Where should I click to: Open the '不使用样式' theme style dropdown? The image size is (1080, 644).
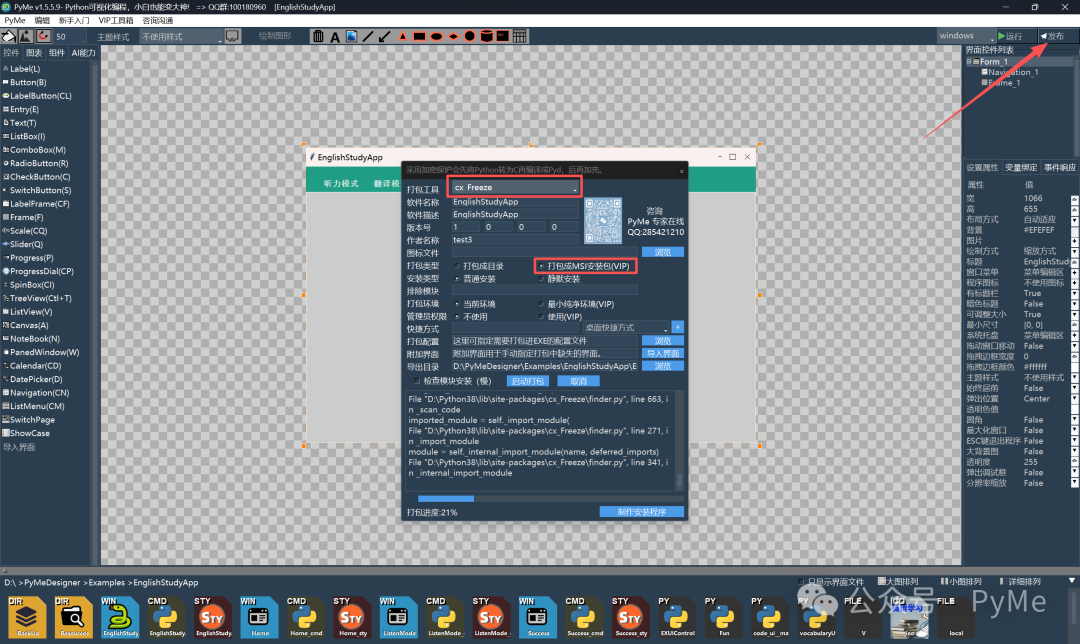tap(182, 37)
